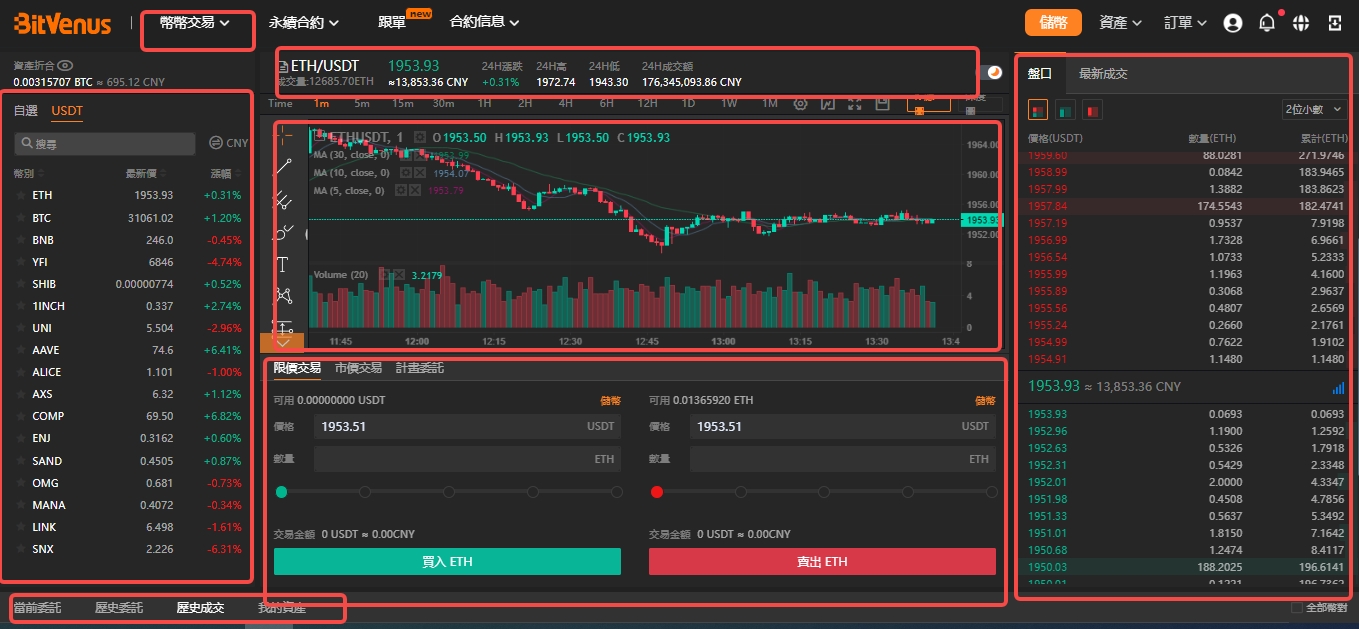
Task: Select the pitchfork drawing tool
Action: 283,200
